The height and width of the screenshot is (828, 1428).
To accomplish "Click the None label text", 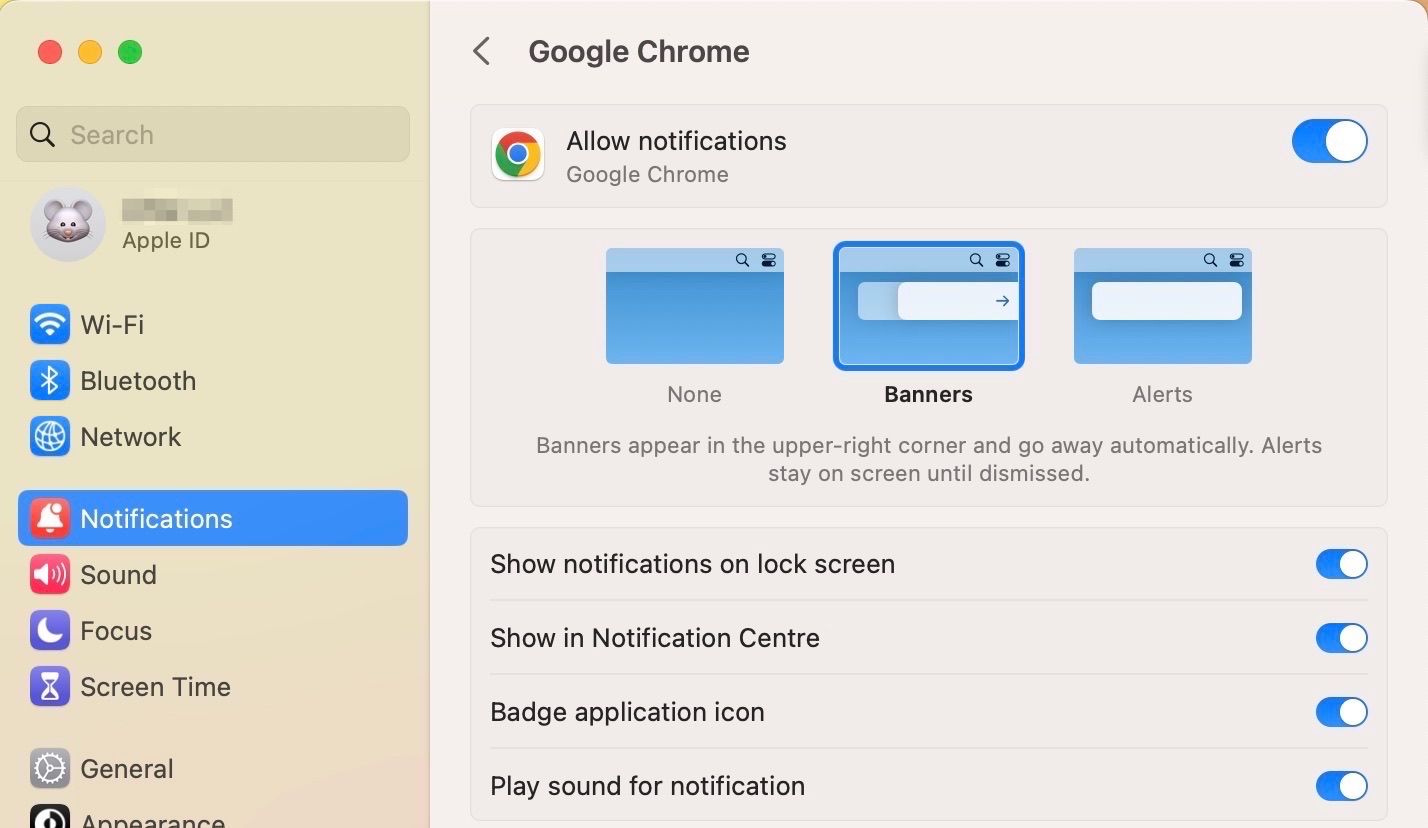I will coord(695,394).
